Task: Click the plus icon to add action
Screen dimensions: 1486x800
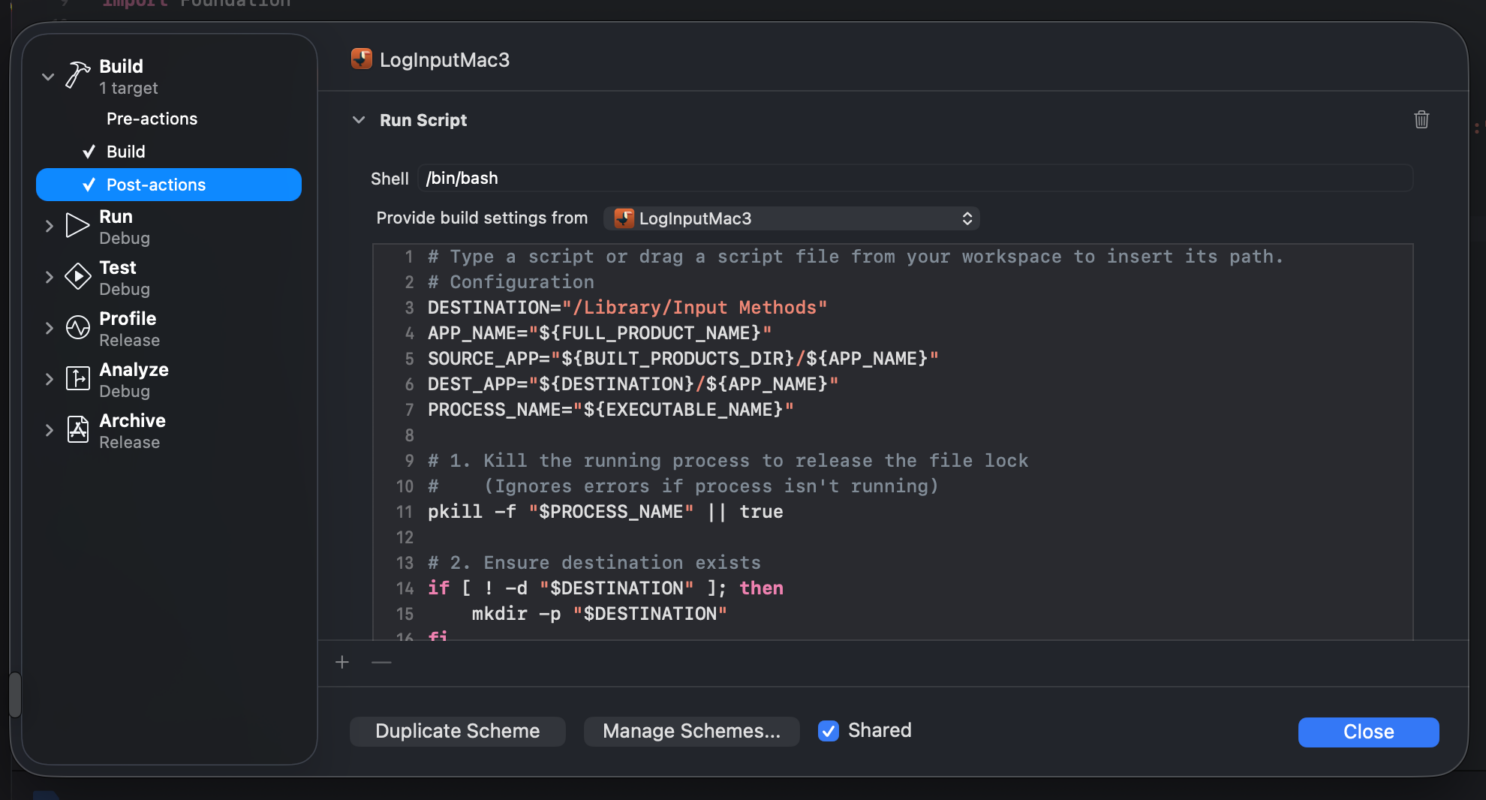Action: tap(342, 662)
